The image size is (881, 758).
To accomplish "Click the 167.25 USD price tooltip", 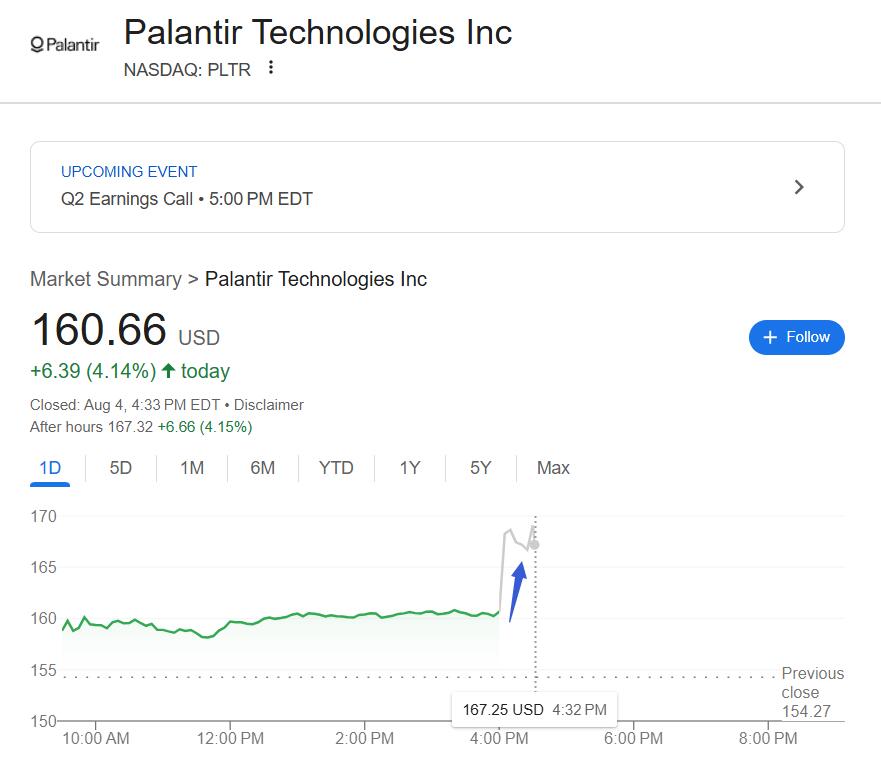I will (534, 710).
